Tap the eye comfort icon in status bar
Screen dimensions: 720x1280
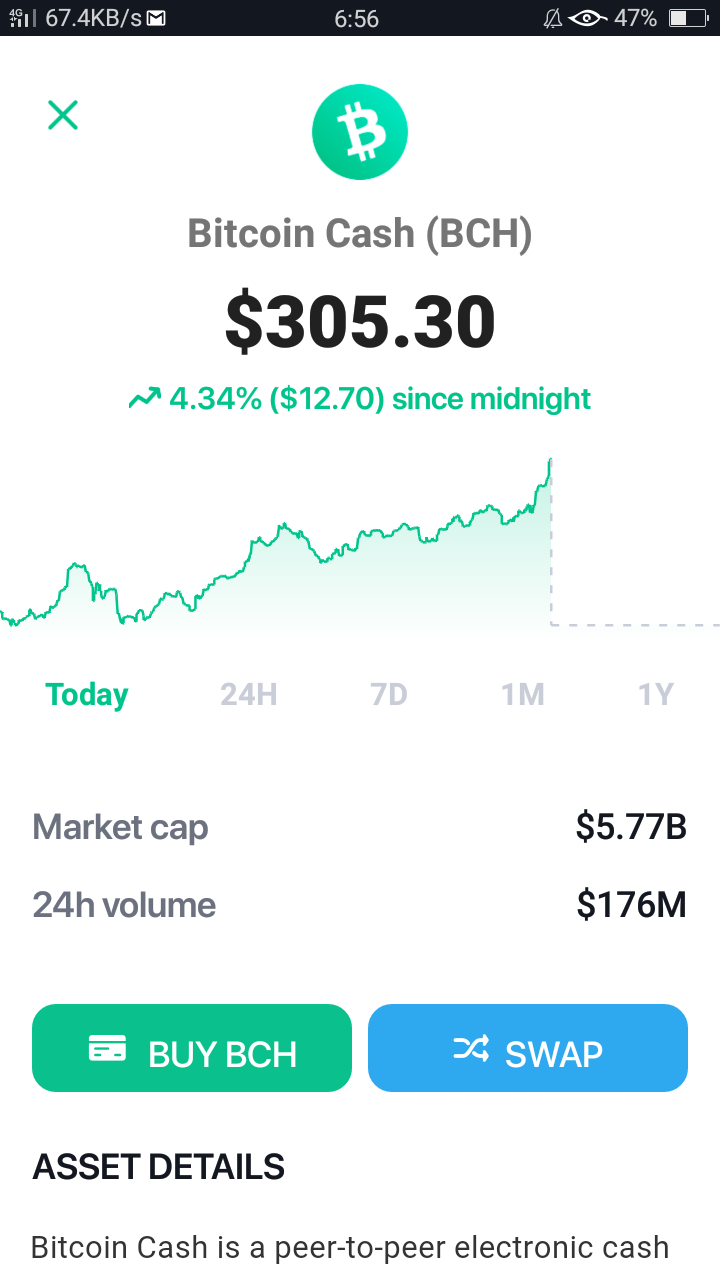[587, 18]
